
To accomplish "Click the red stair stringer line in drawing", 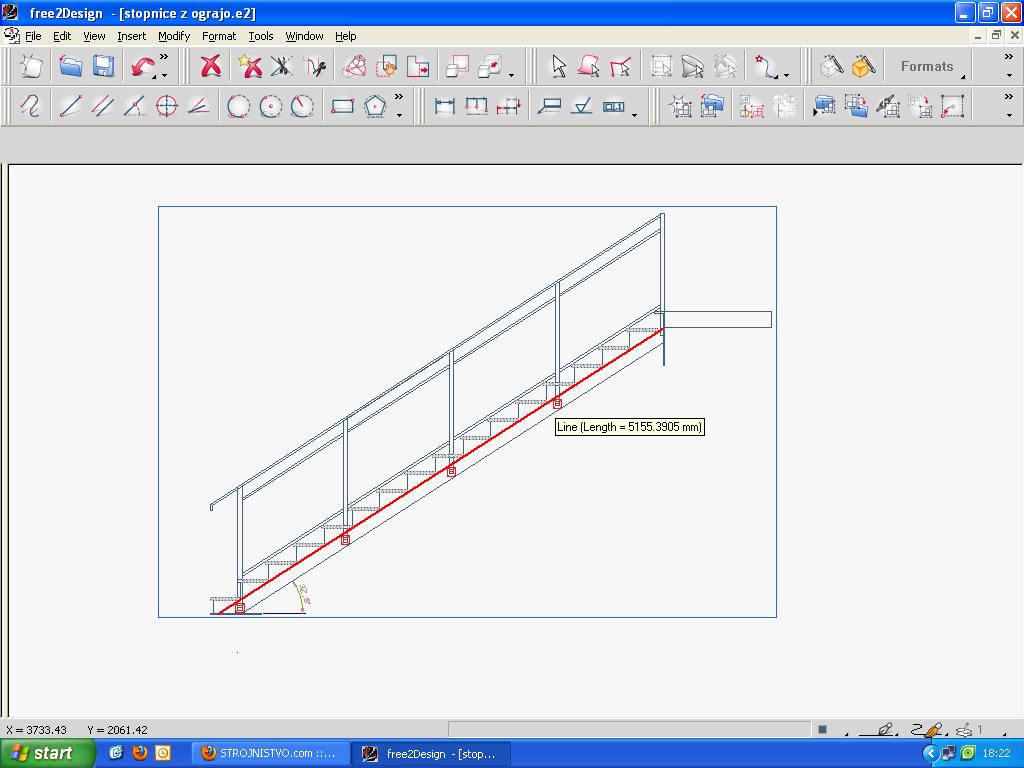I will click(x=441, y=472).
